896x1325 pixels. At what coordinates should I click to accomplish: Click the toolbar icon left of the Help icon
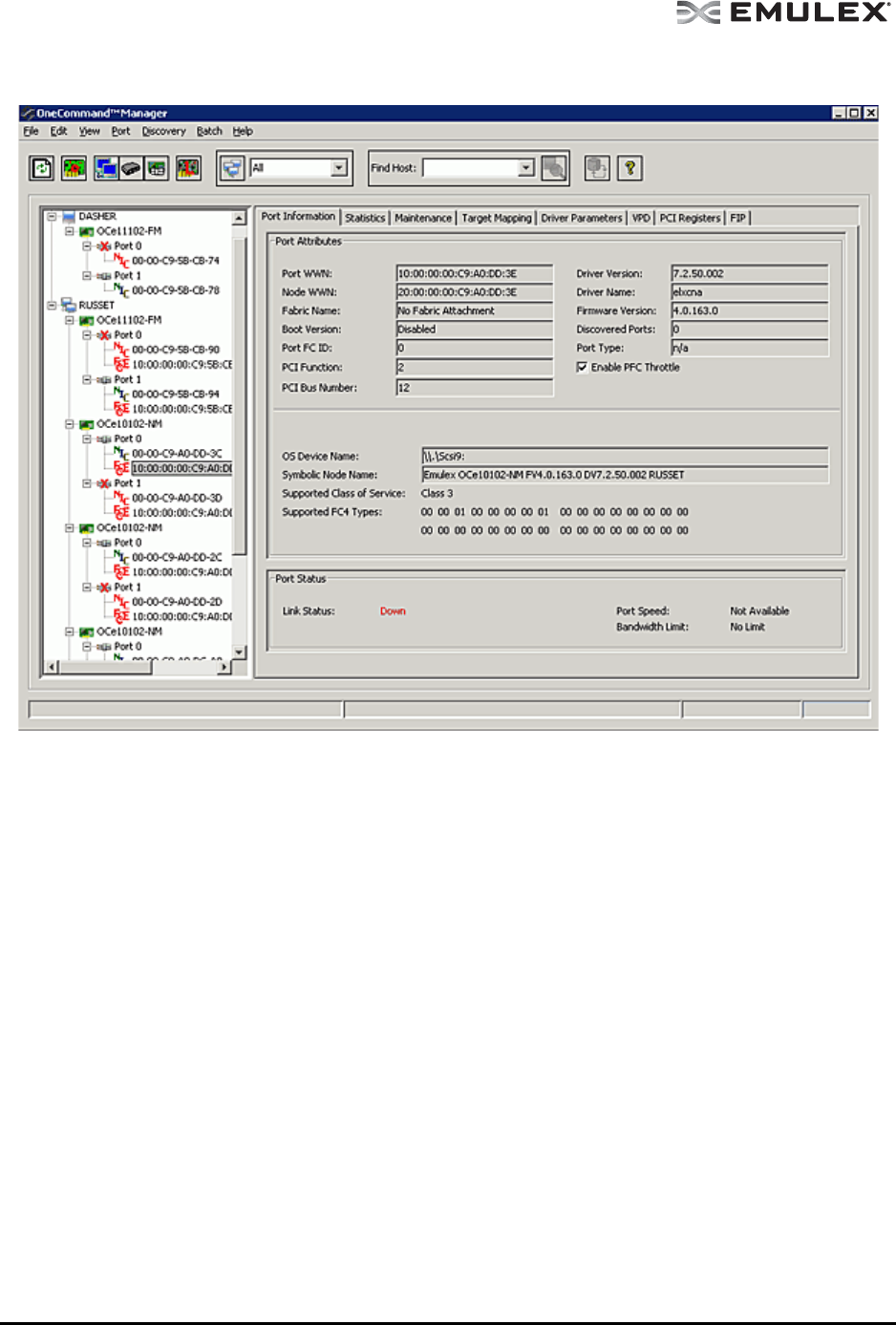[x=597, y=168]
